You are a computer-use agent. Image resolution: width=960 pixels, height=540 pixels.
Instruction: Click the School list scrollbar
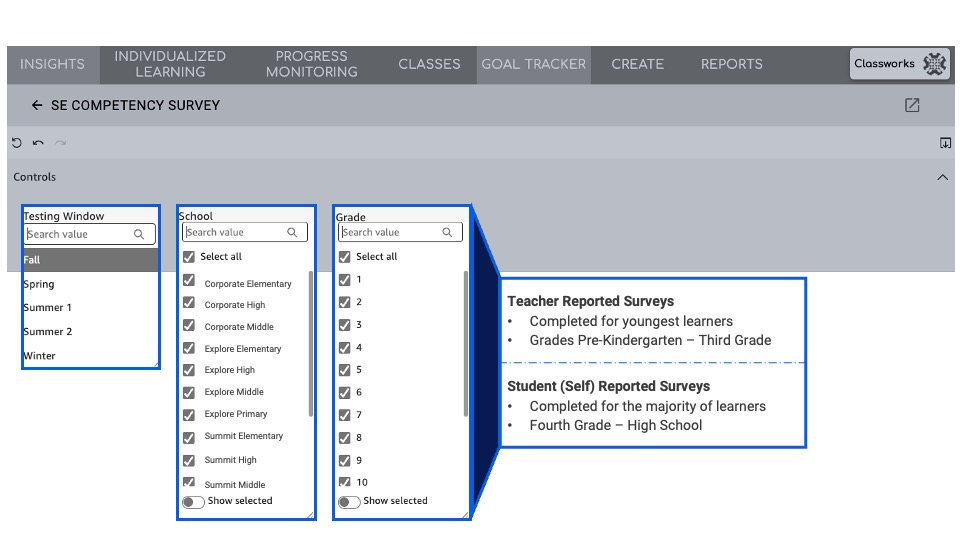click(310, 343)
